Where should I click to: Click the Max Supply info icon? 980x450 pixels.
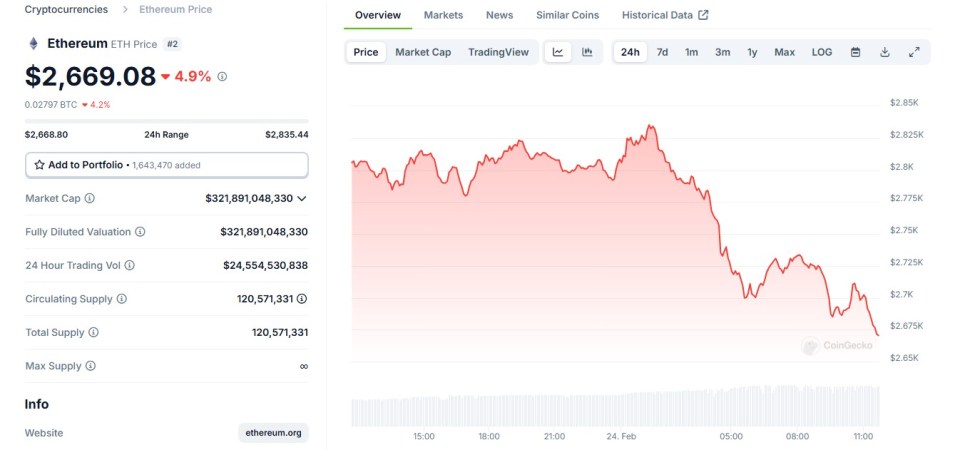91,366
